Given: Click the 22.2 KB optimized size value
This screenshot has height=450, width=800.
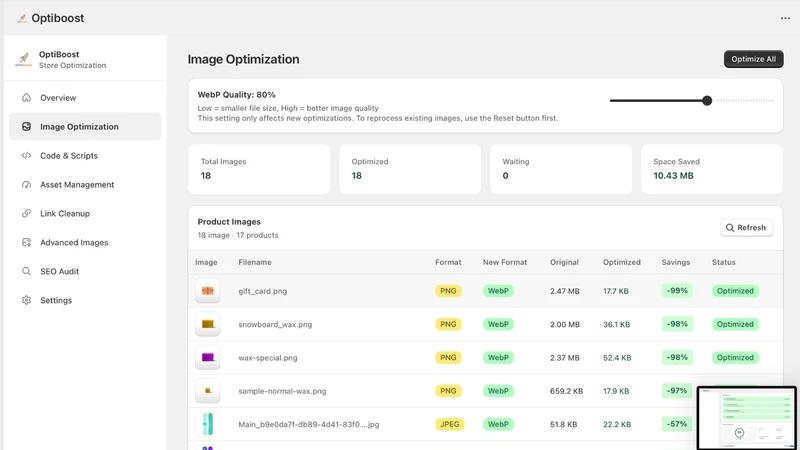Looking at the screenshot, I should (617, 424).
